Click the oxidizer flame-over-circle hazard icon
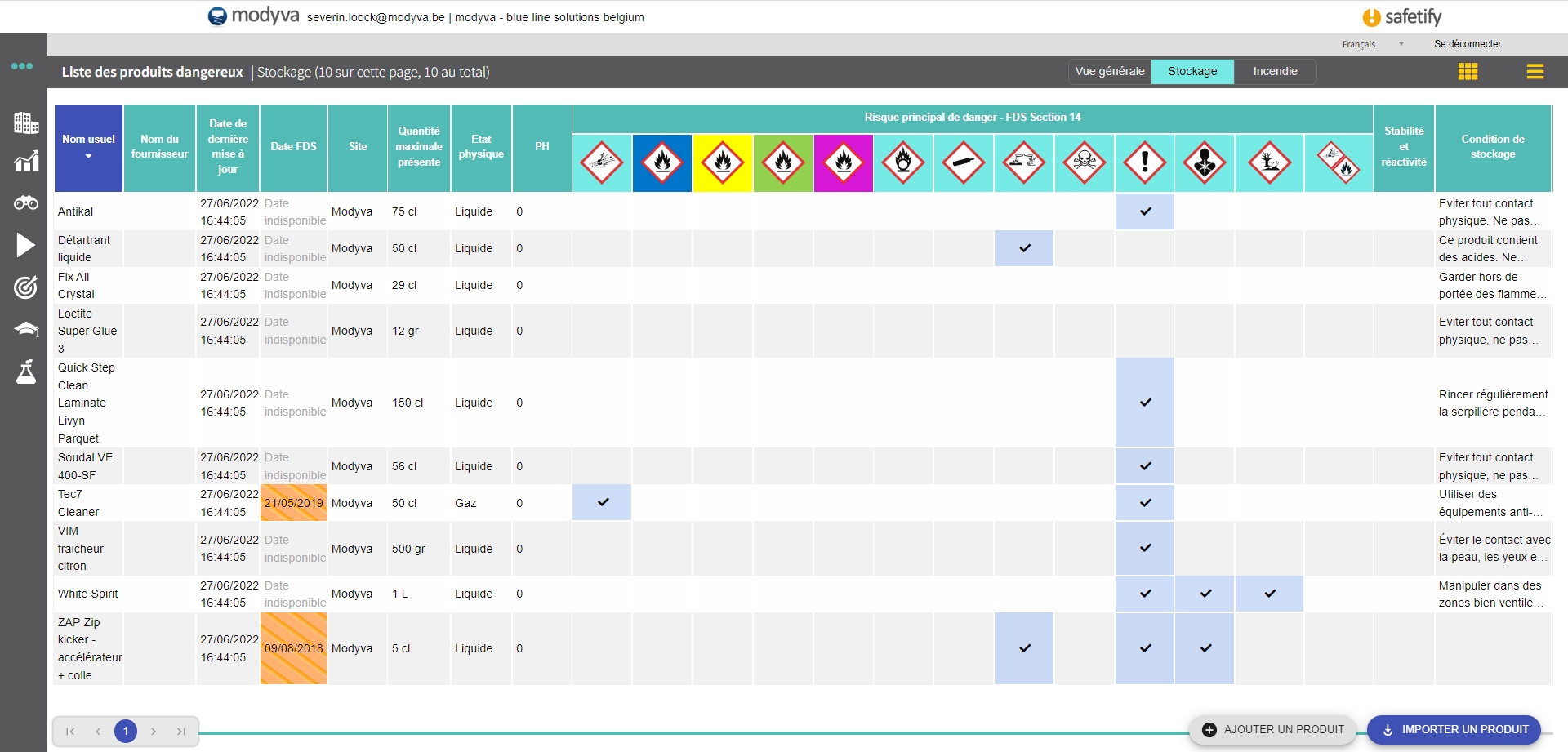Image resolution: width=1568 pixels, height=752 pixels. point(903,162)
